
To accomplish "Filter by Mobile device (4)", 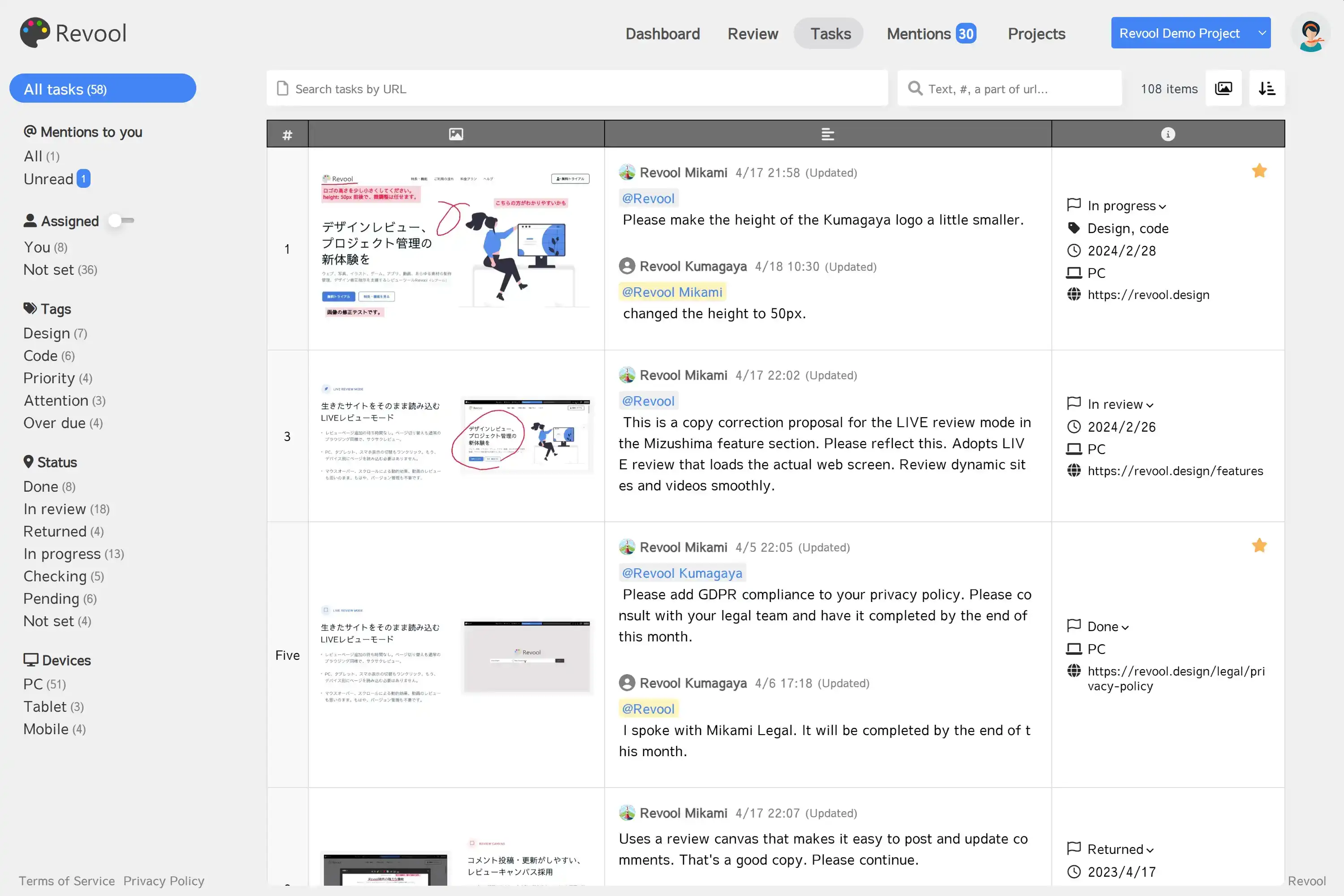I will 54,728.
